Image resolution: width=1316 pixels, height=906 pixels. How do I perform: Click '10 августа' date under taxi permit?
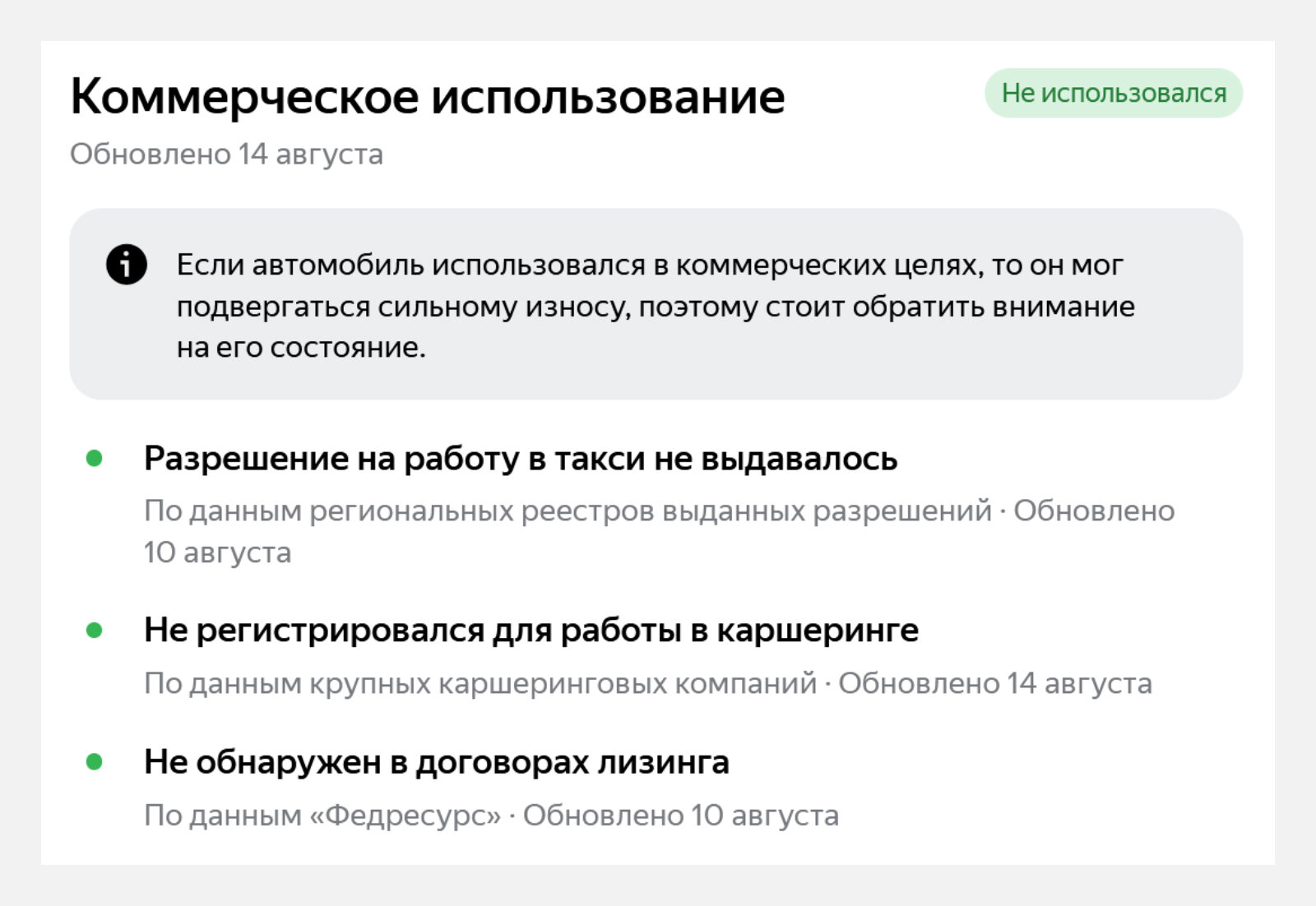coord(217,552)
